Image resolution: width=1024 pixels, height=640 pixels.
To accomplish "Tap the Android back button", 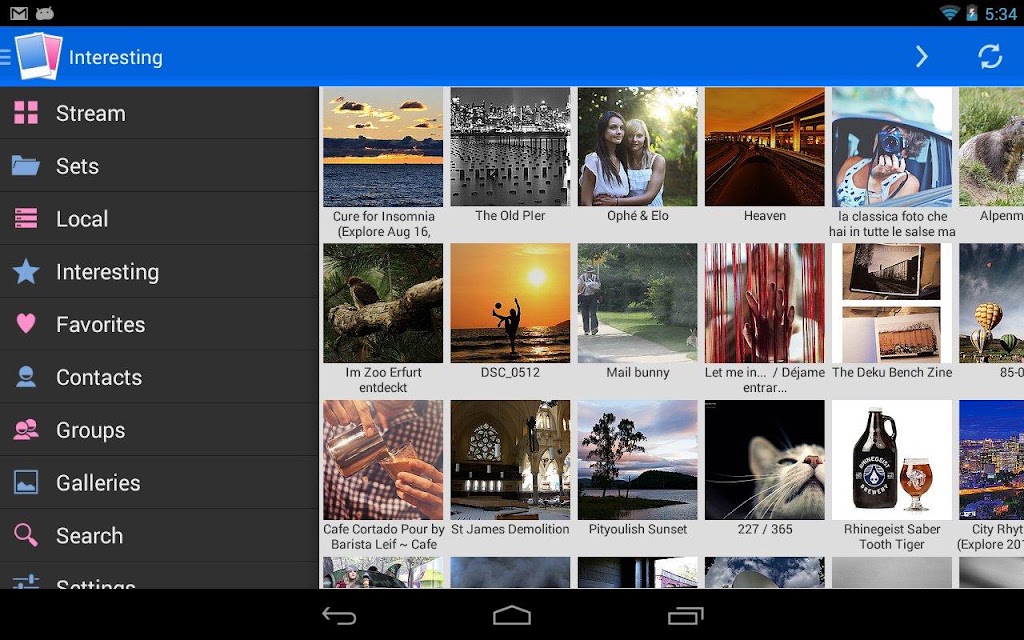I will point(340,615).
